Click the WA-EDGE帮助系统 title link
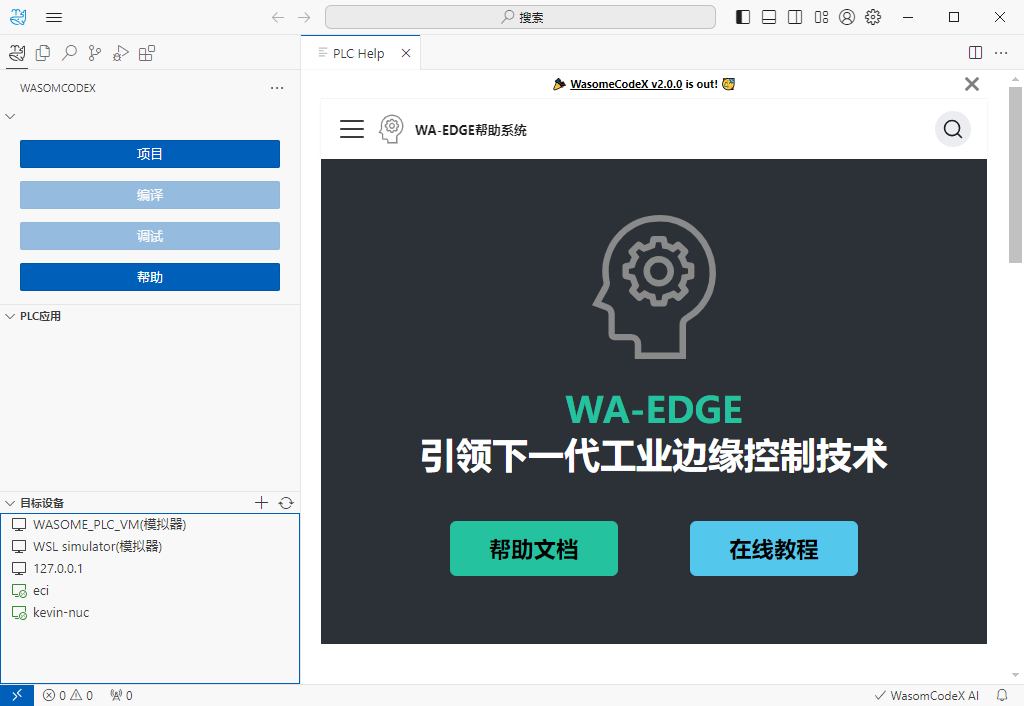 (x=471, y=130)
